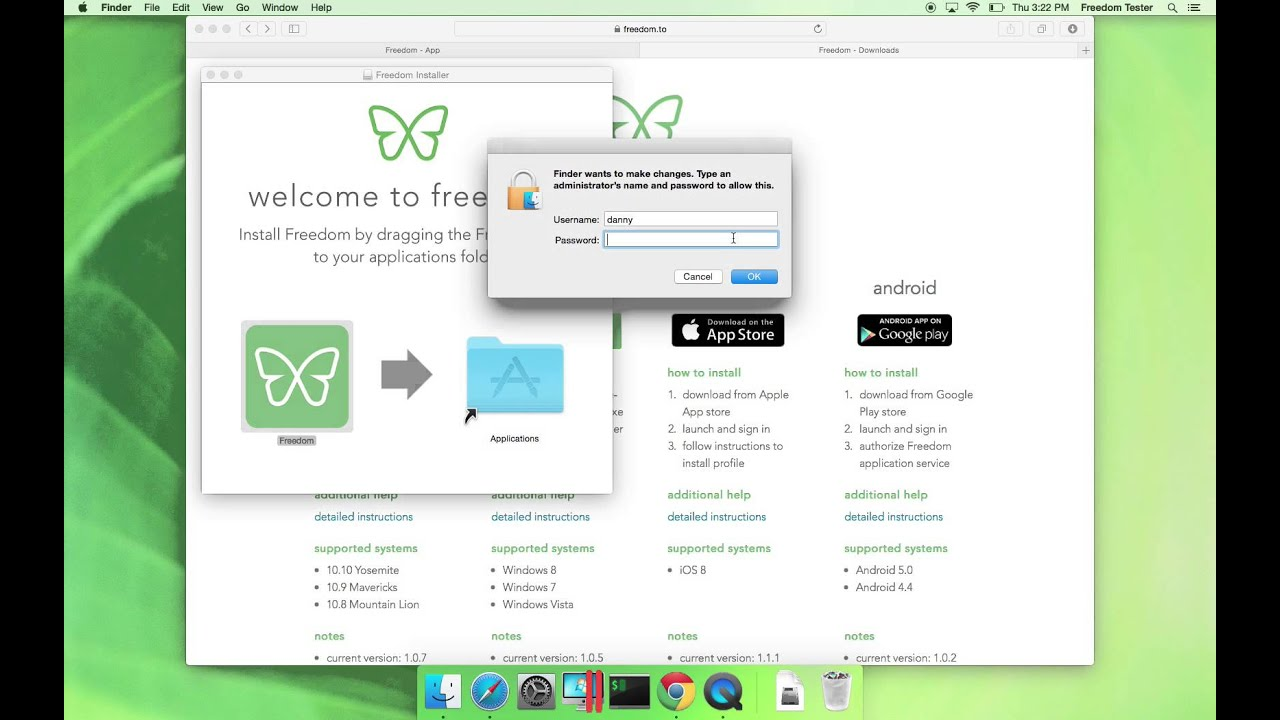Viewport: 1280px width, 720px height.
Task: Click the lock icon in the authentication dialog
Action: pyautogui.click(x=522, y=190)
